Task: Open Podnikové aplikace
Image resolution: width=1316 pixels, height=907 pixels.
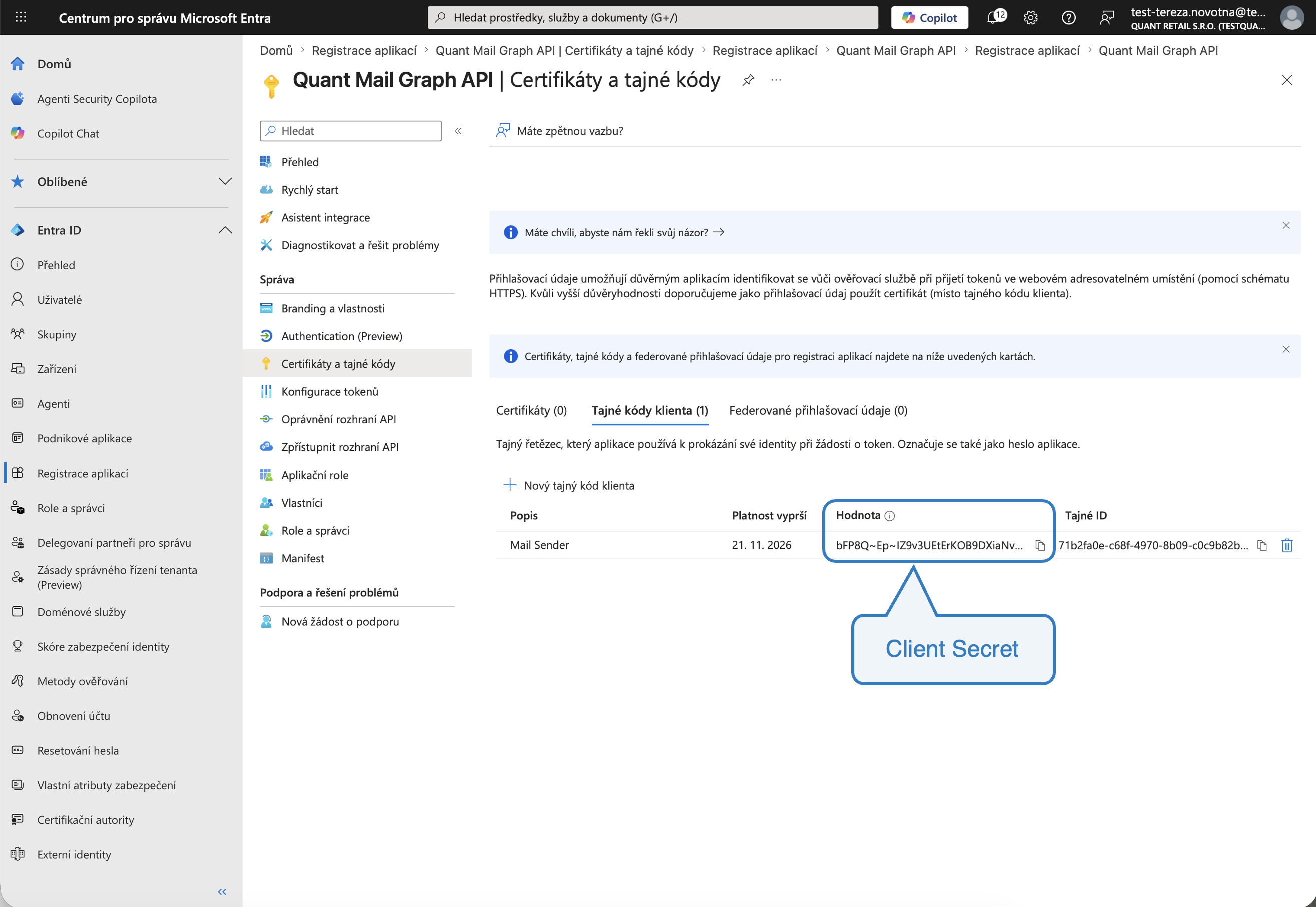Action: [x=84, y=438]
